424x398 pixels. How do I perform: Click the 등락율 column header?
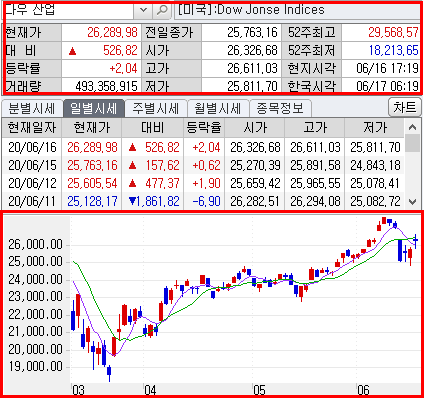[204, 128]
